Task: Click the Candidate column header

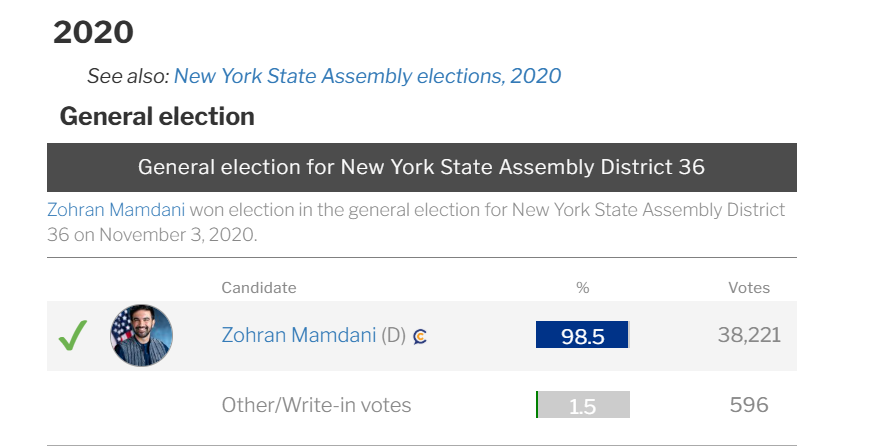Action: click(x=259, y=288)
